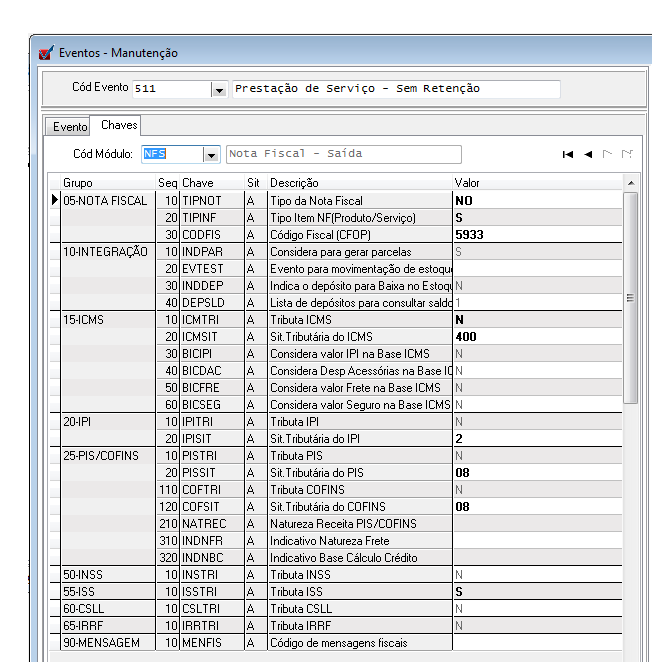Click the Descrição column header

click(294, 183)
